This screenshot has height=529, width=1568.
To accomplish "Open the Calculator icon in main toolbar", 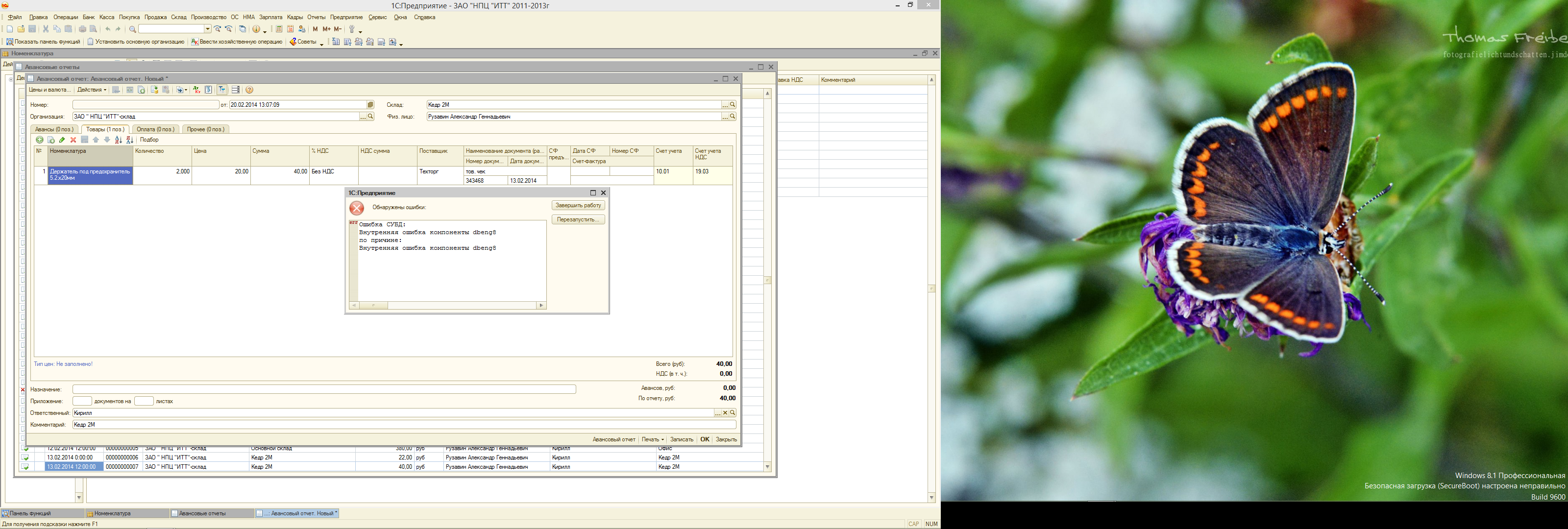I will [x=279, y=29].
